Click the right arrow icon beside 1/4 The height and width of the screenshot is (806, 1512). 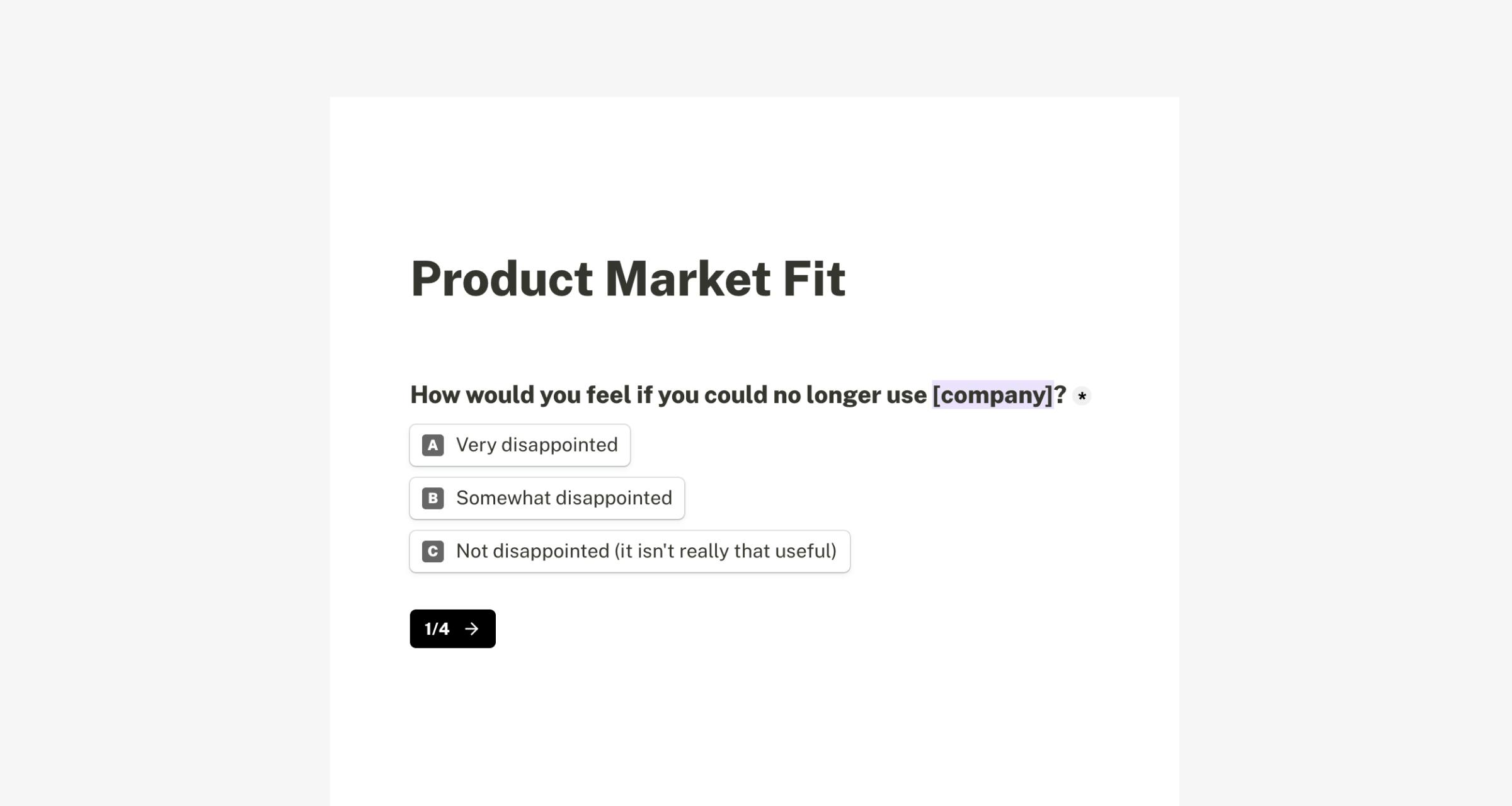pyautogui.click(x=472, y=629)
